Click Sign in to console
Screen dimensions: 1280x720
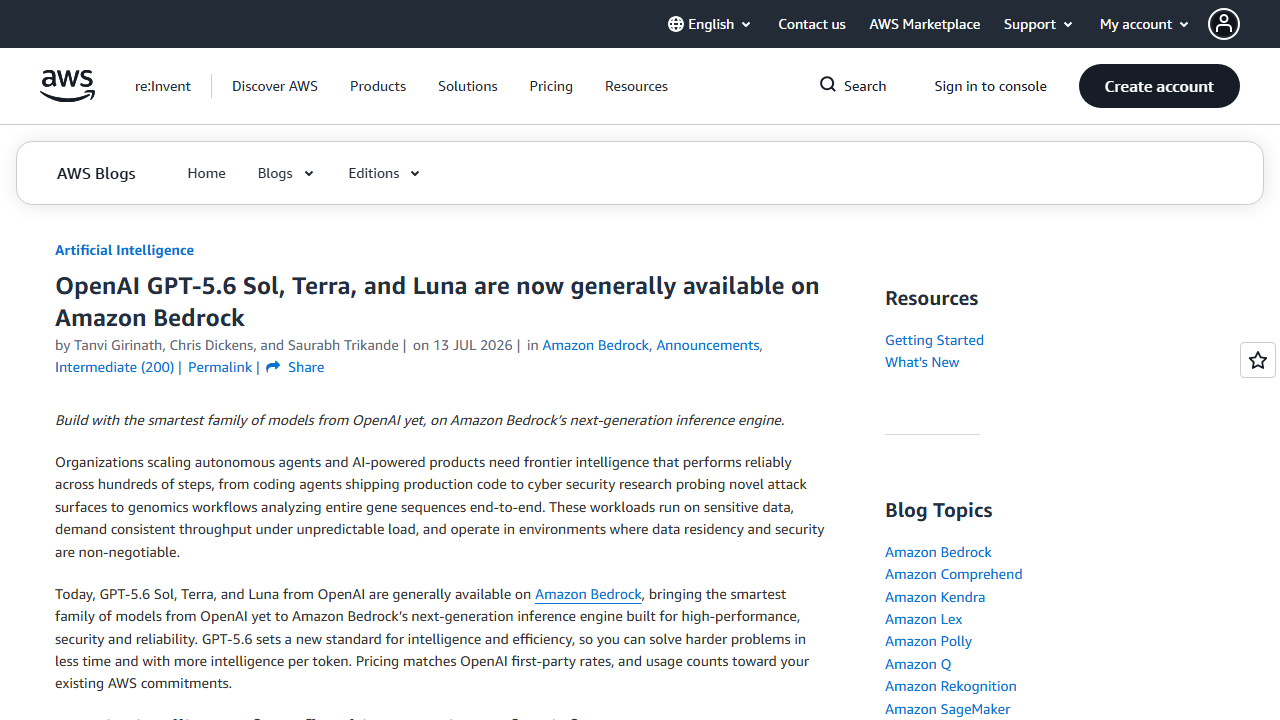tap(990, 86)
